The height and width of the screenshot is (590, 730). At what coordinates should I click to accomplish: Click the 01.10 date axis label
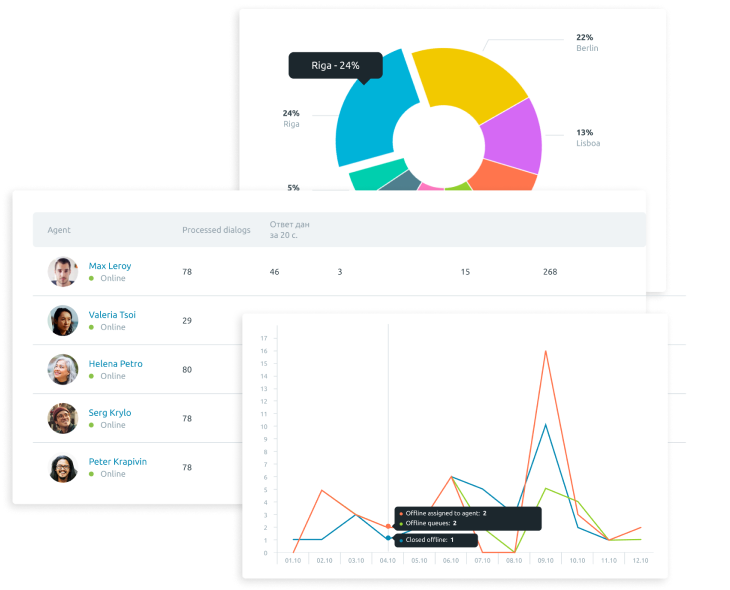(294, 561)
